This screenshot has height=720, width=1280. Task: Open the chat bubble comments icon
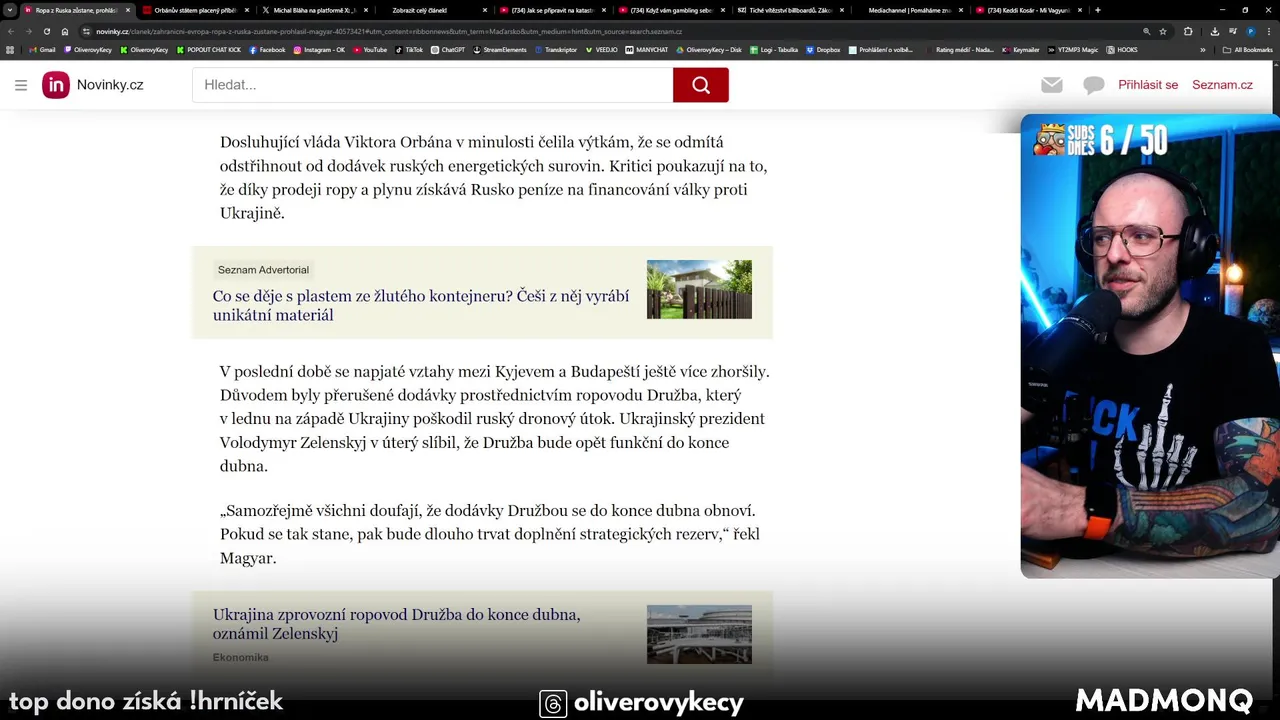tap(1094, 86)
